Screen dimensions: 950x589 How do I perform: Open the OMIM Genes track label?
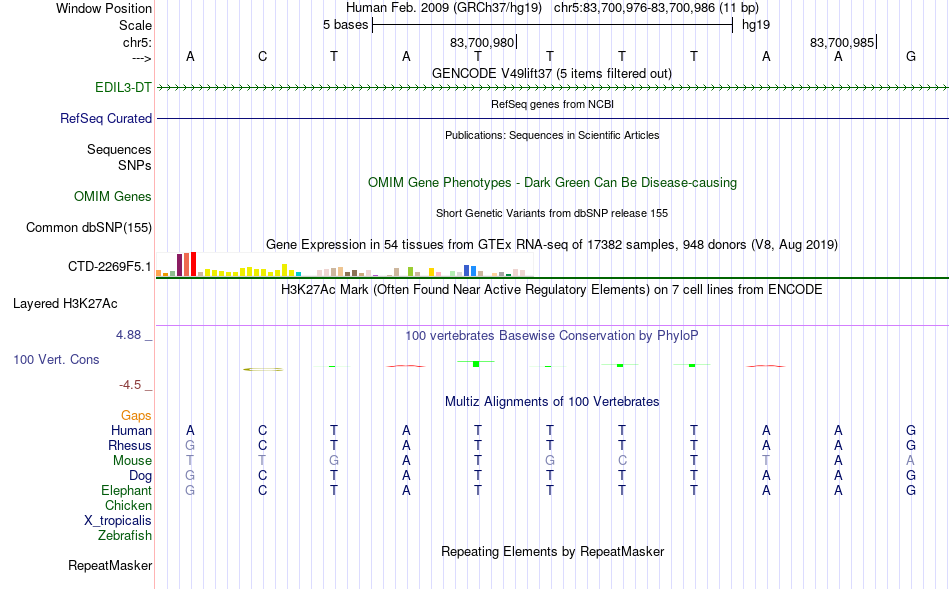tap(112, 196)
